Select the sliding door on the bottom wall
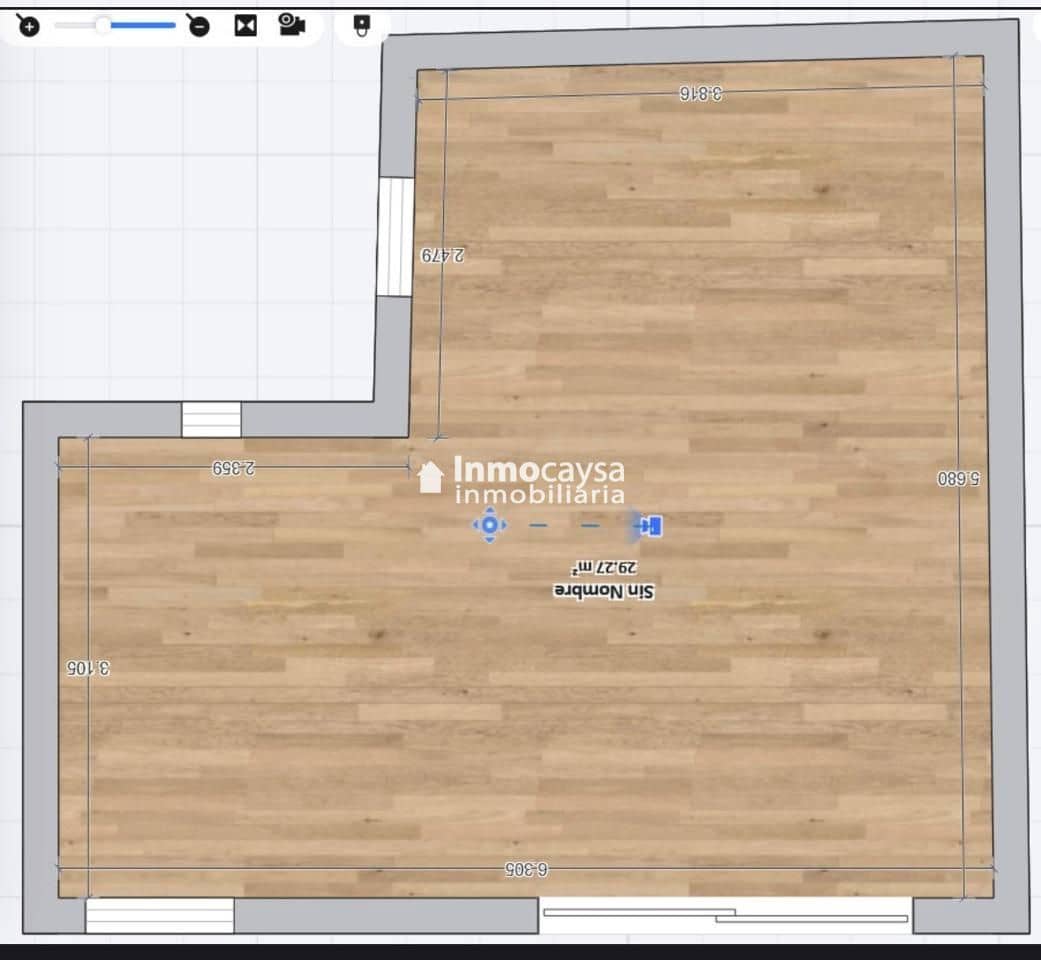Image resolution: width=1041 pixels, height=960 pixels. tap(725, 914)
